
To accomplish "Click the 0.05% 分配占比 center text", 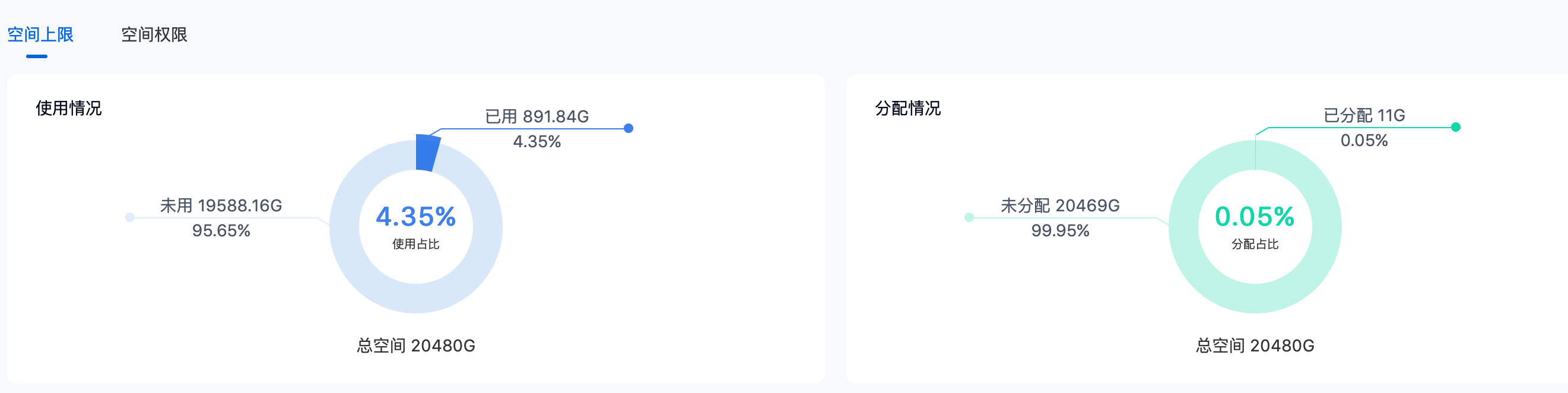I will [1255, 227].
